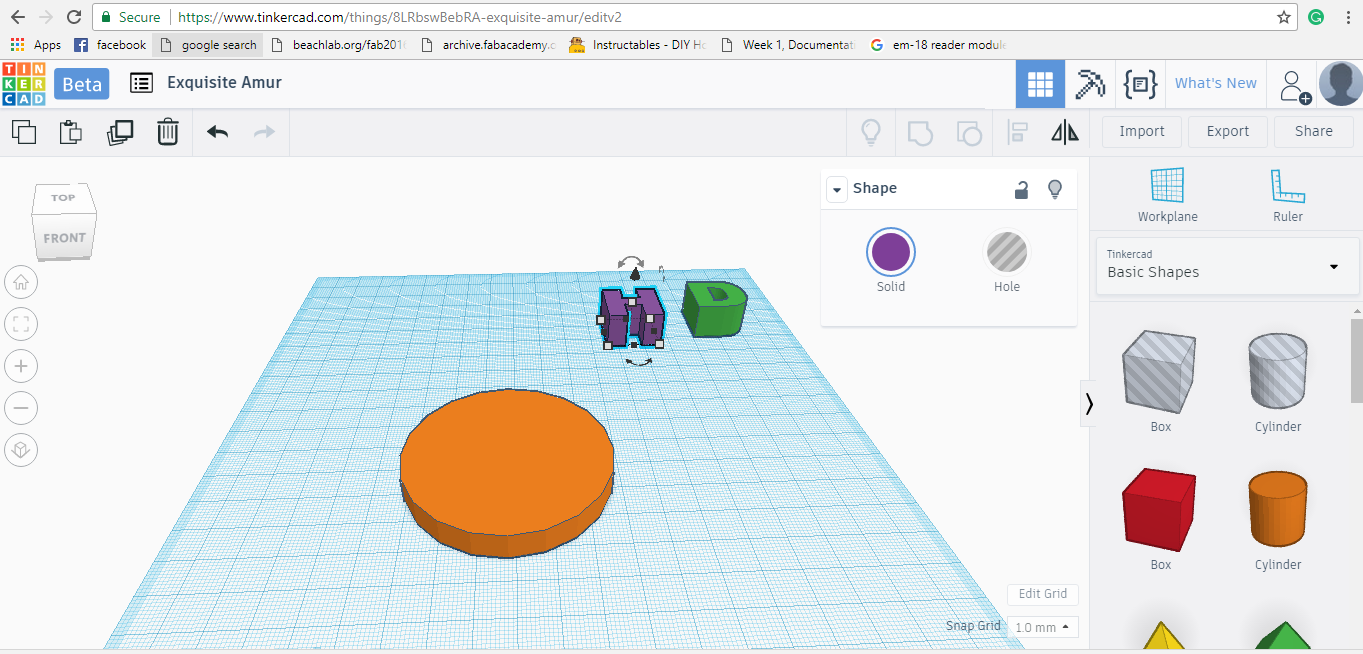Toggle the shape lock icon
1363x654 pixels.
tap(1021, 189)
